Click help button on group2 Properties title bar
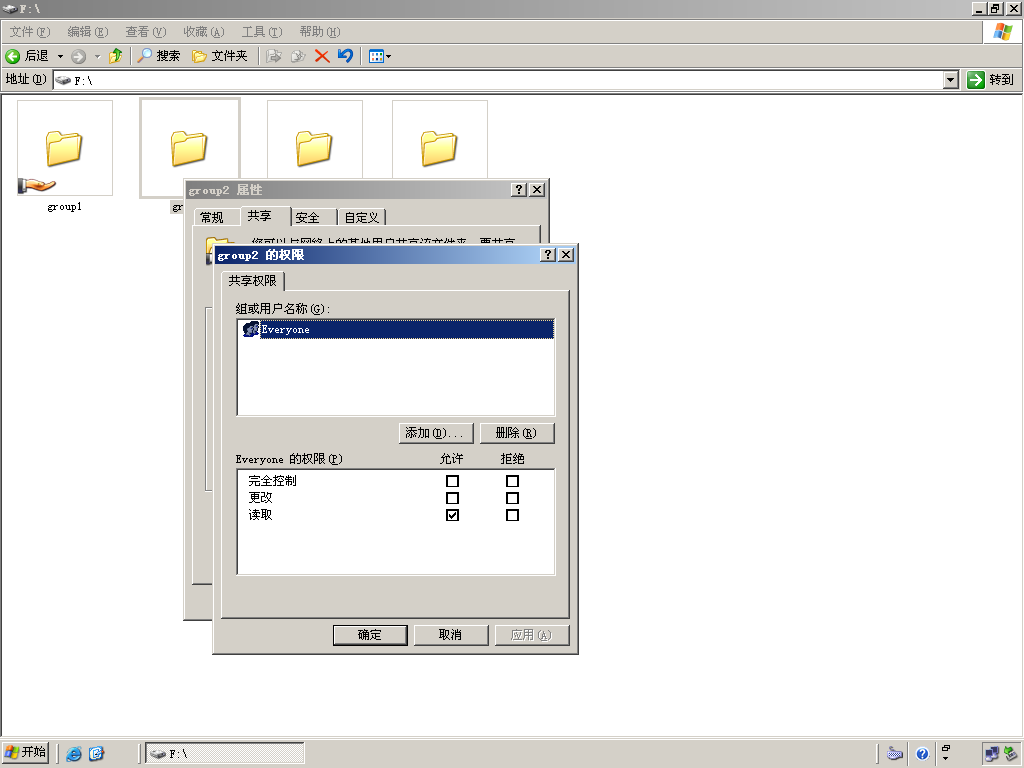The height and width of the screenshot is (768, 1024). pos(519,189)
